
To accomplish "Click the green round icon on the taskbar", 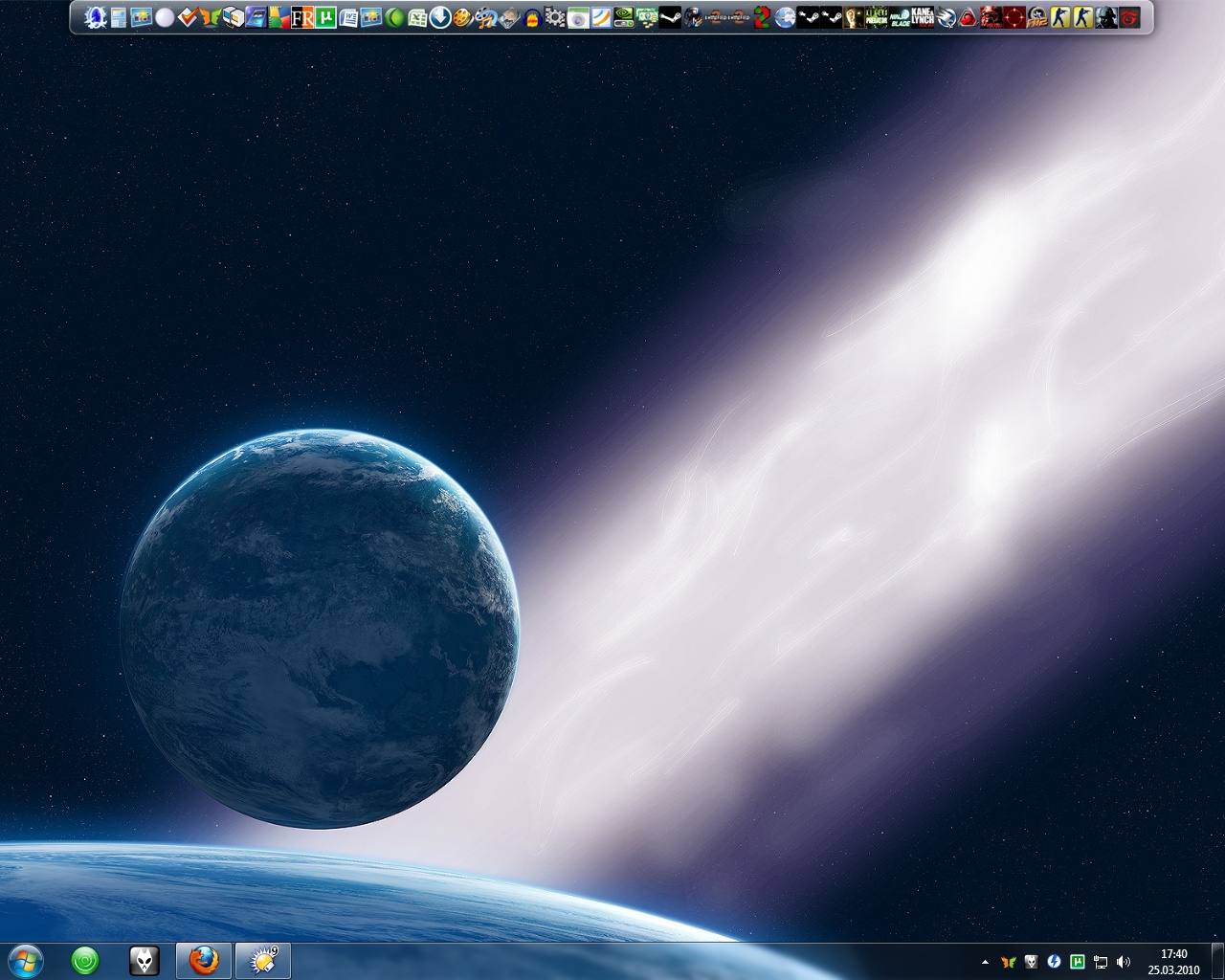I will tap(85, 961).
